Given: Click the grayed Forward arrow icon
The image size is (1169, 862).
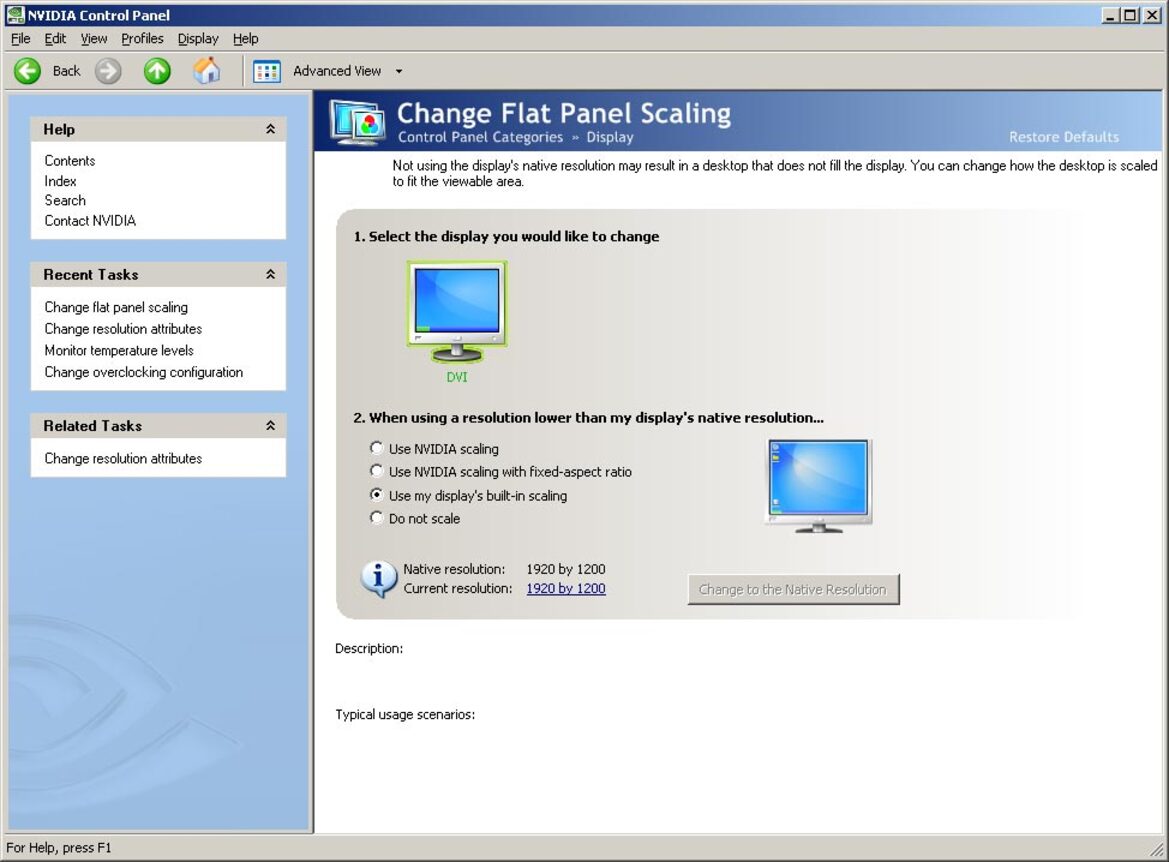Looking at the screenshot, I should pyautogui.click(x=108, y=71).
